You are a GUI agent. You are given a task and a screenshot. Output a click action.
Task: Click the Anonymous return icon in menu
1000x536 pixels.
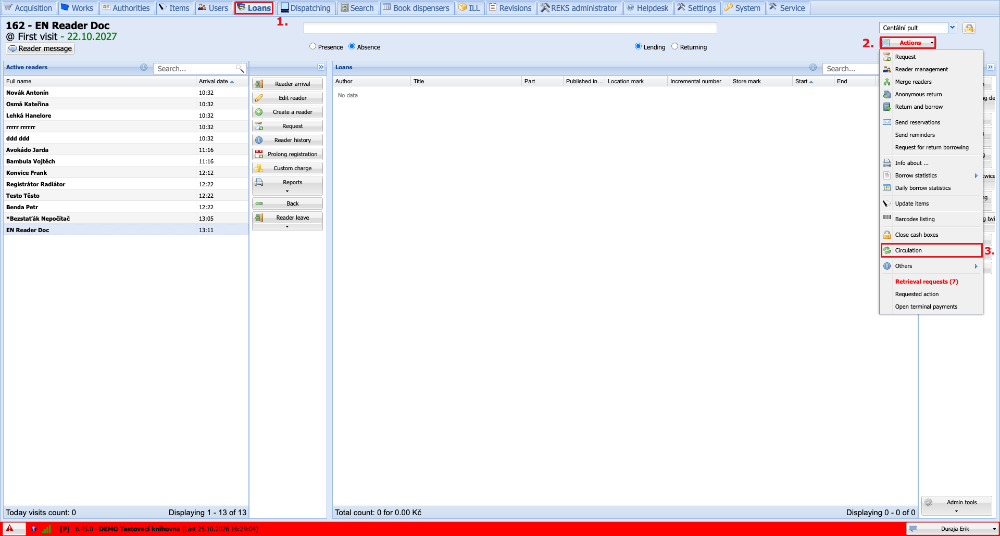886,94
